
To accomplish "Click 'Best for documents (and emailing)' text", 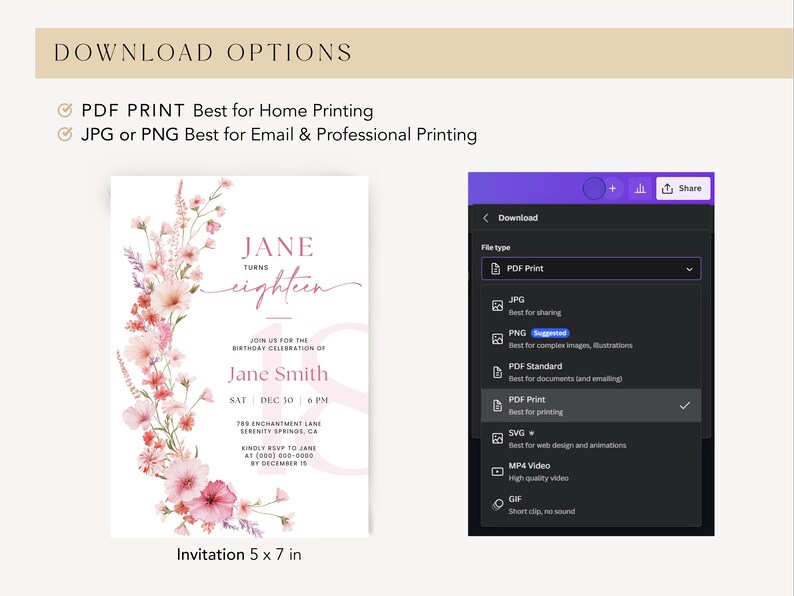I will pyautogui.click(x=565, y=379).
